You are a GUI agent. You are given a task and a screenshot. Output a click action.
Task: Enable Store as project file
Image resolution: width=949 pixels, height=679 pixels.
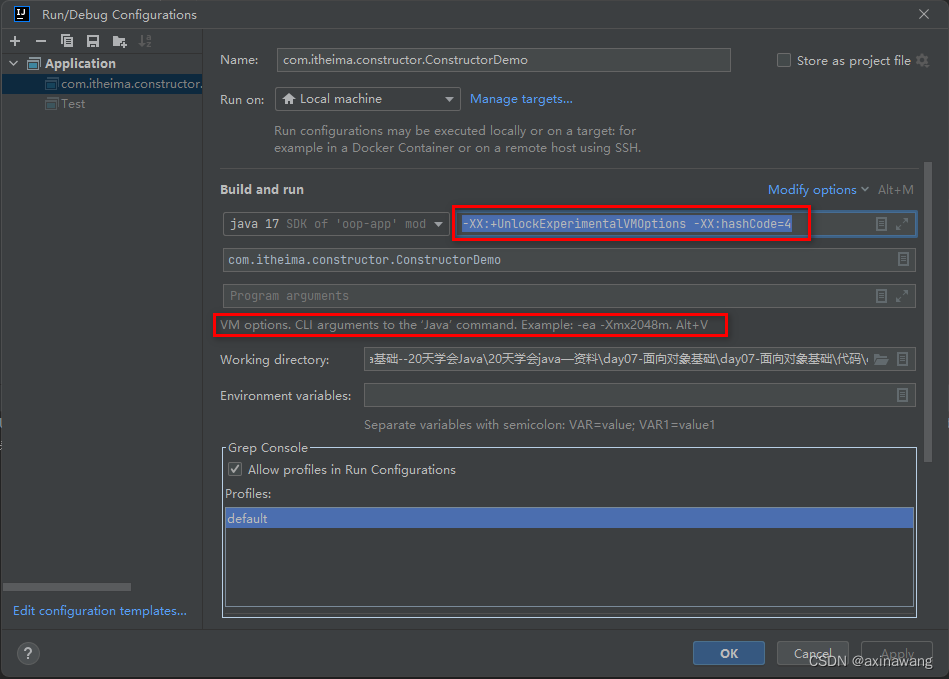[784, 60]
